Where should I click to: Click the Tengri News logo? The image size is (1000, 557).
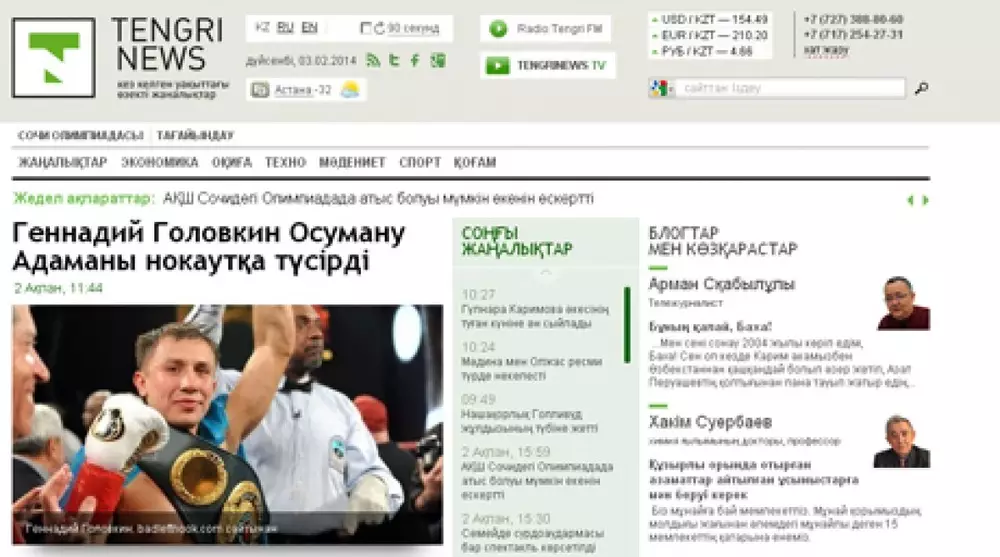click(54, 57)
